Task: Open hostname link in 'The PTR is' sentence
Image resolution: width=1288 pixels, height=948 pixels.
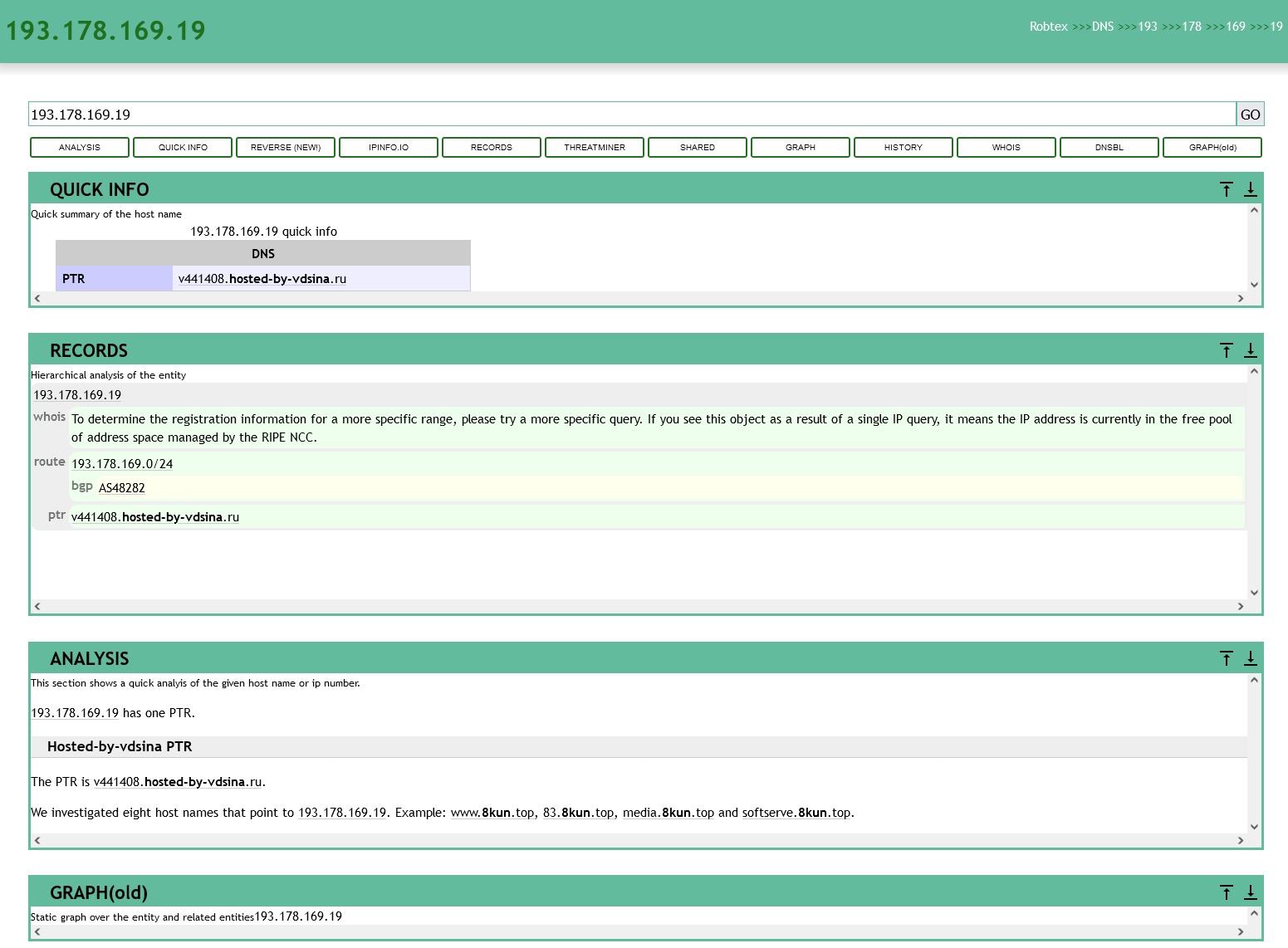Action: 178,782
